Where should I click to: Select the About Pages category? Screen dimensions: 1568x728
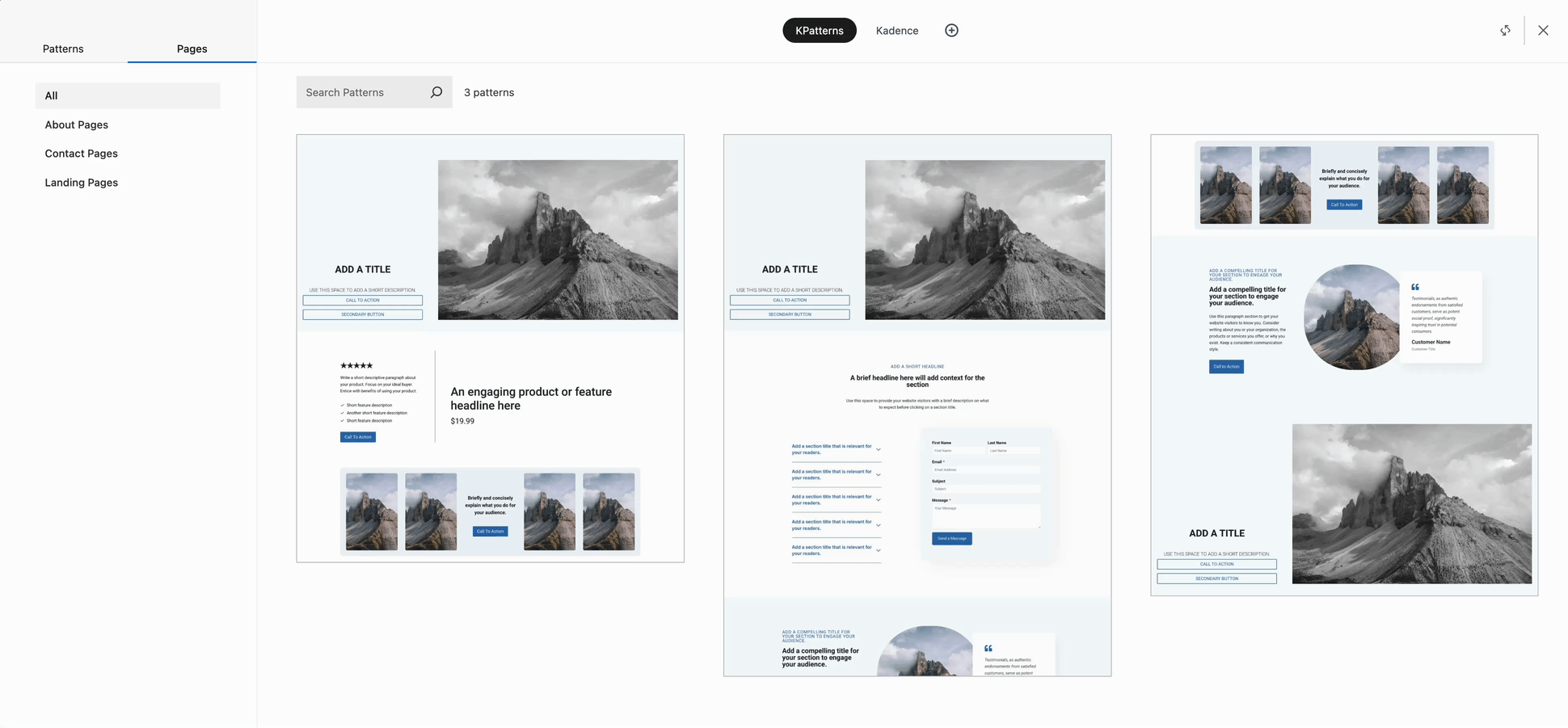pos(76,124)
